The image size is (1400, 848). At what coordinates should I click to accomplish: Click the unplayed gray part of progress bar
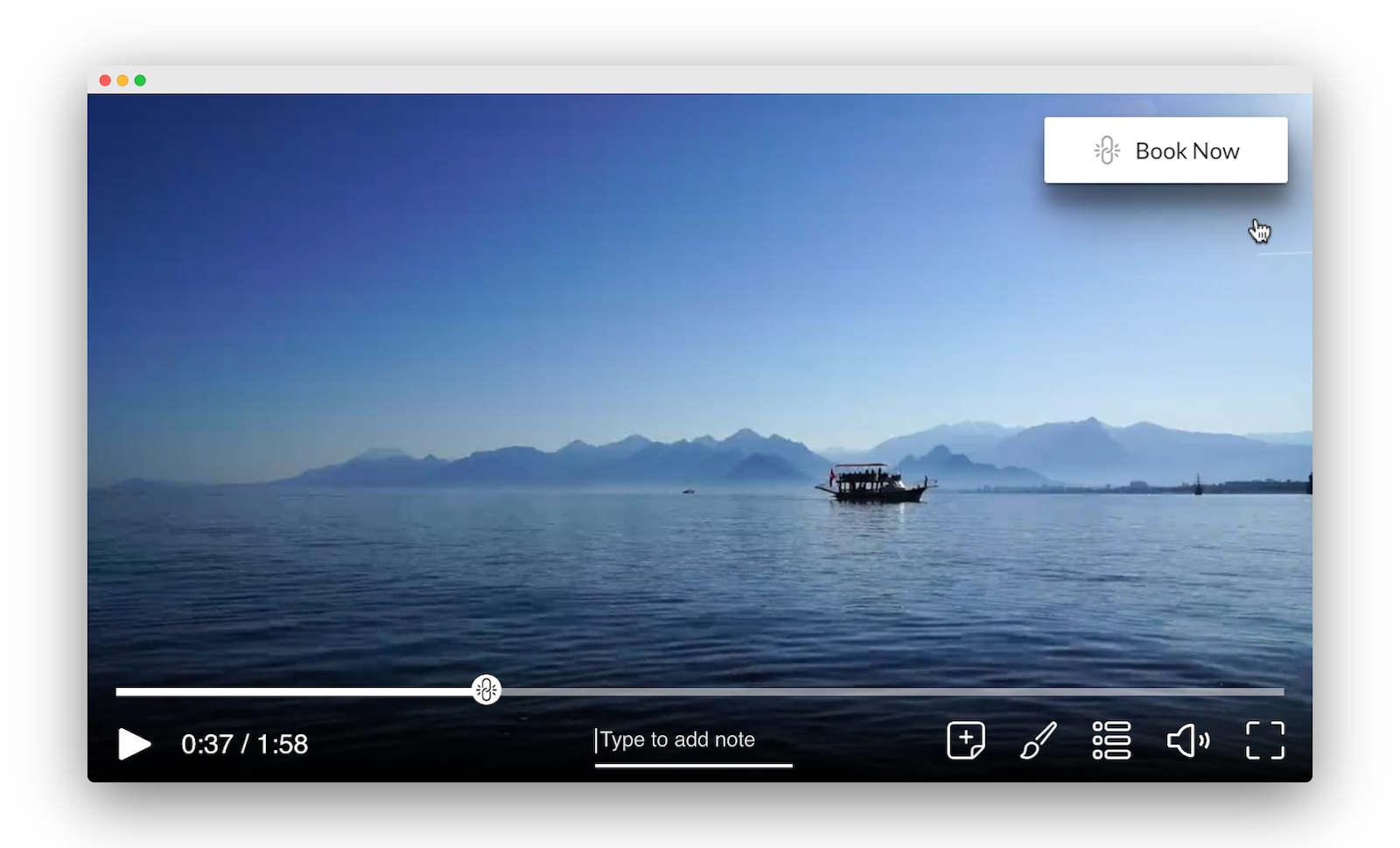pyautogui.click(x=875, y=691)
